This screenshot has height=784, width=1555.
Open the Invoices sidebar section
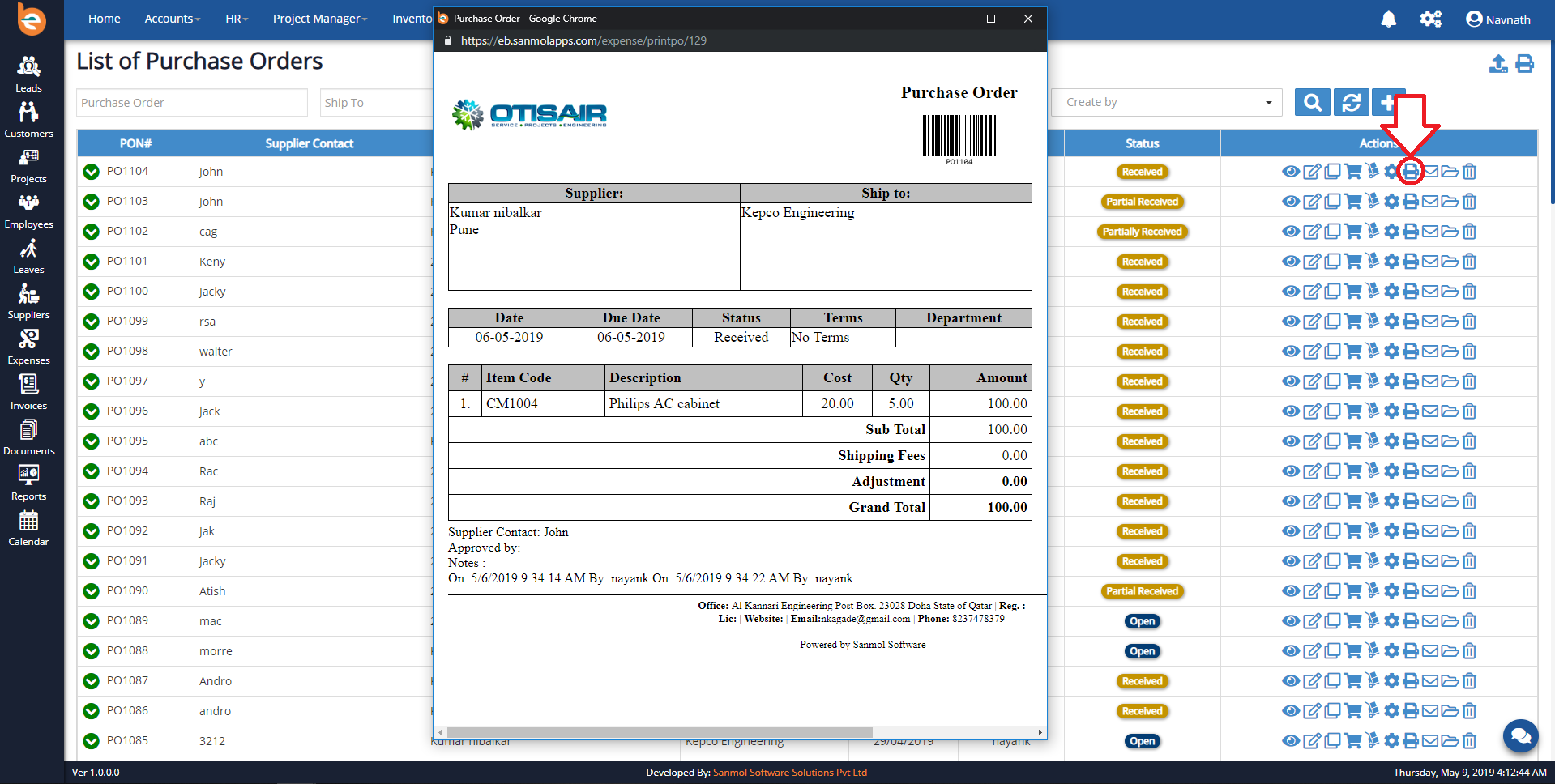pyautogui.click(x=28, y=392)
